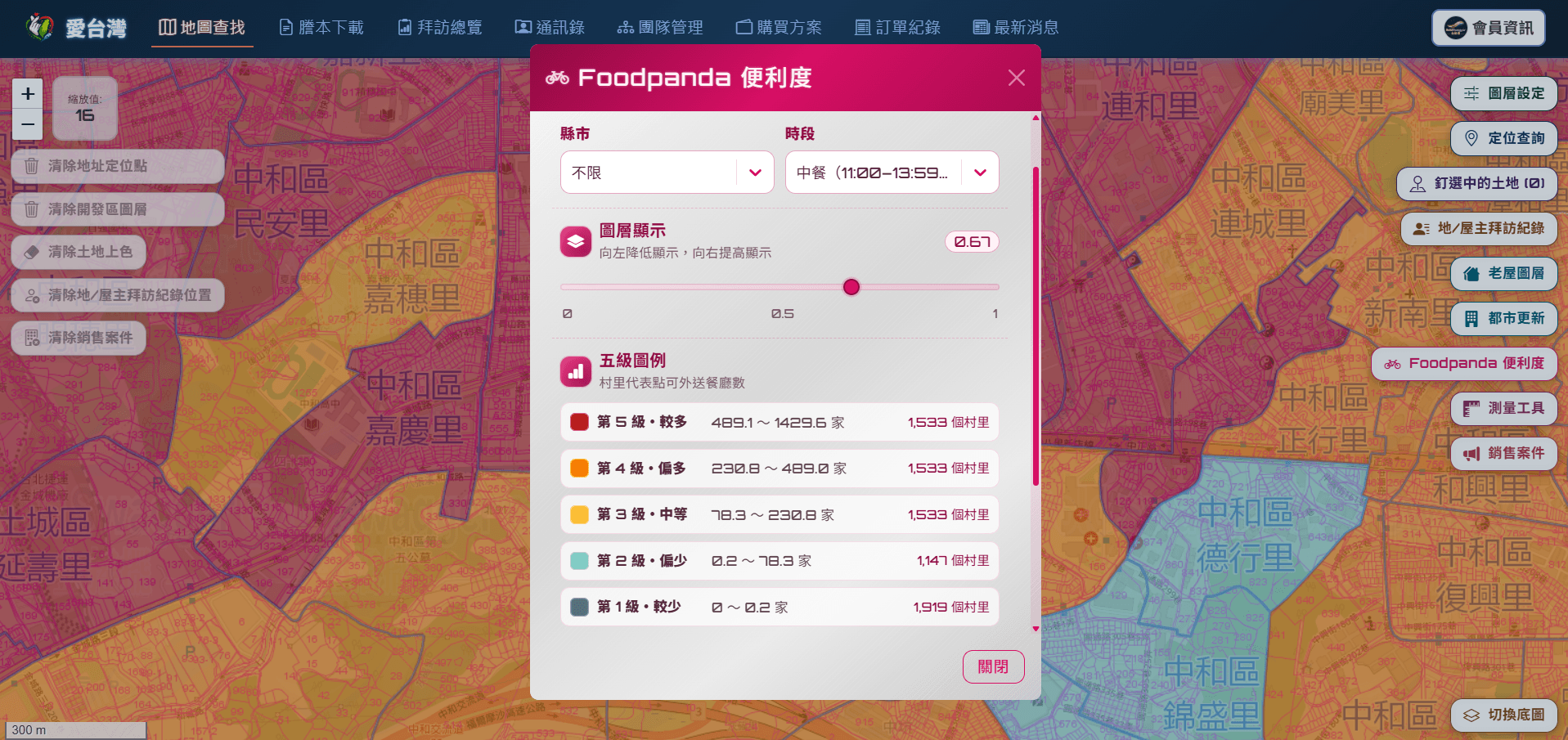Click the 0.67 opacity value badge
This screenshot has height=740, width=1568.
pos(972,242)
